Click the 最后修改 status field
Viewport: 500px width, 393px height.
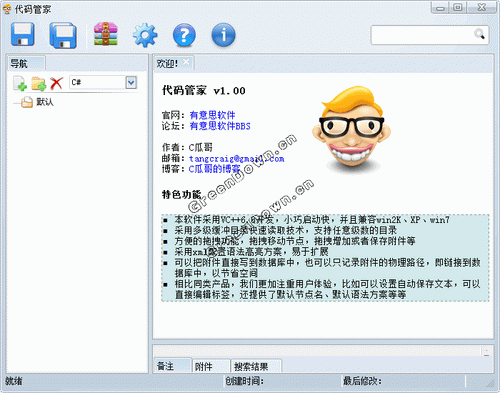[x=362, y=381]
